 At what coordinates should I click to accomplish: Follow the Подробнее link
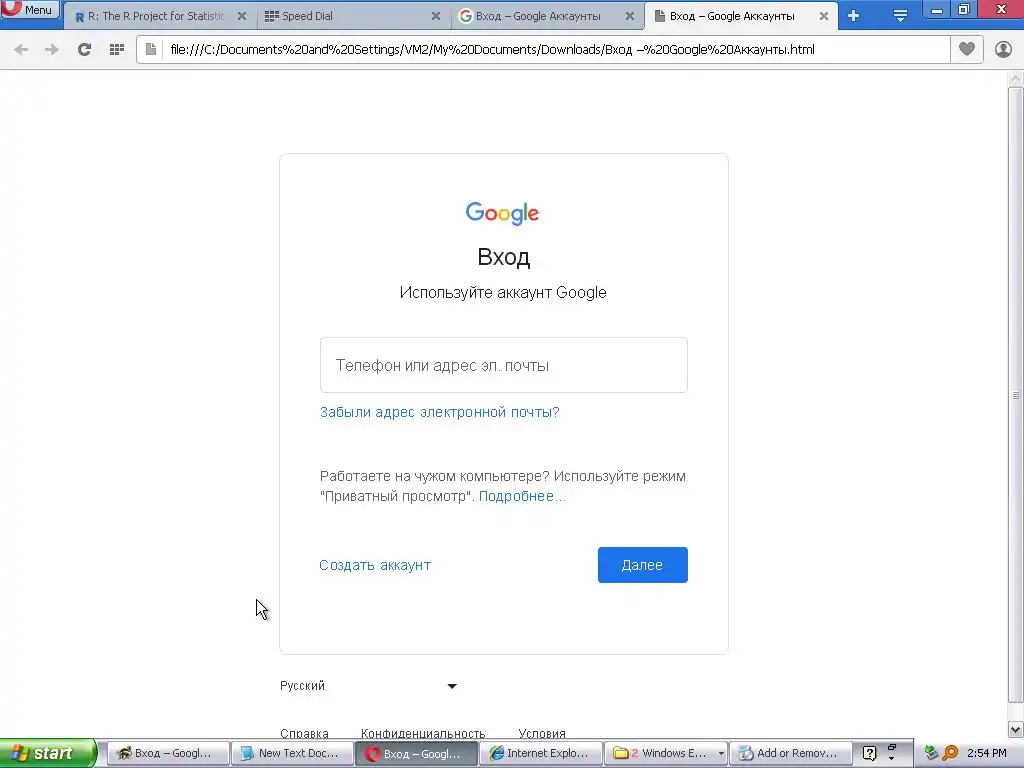pos(522,496)
